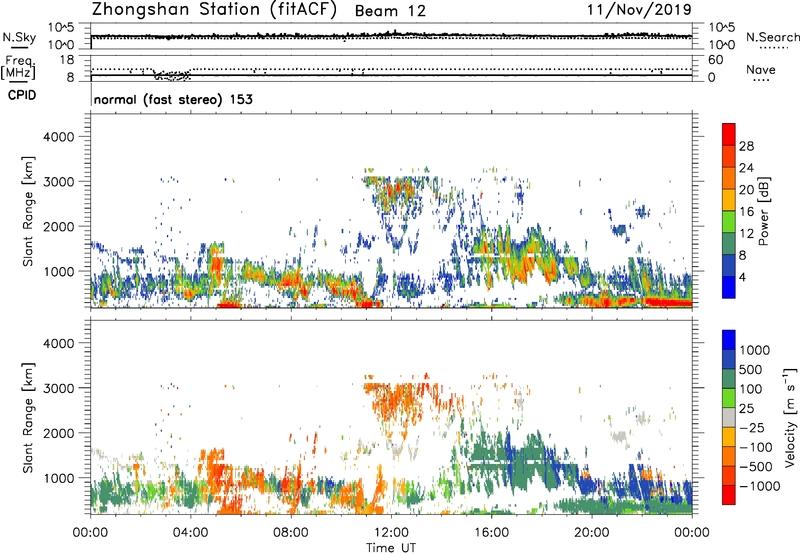Click the red top segment of Power color bar
Screen dimensions: 800x554
pyautogui.click(x=729, y=134)
